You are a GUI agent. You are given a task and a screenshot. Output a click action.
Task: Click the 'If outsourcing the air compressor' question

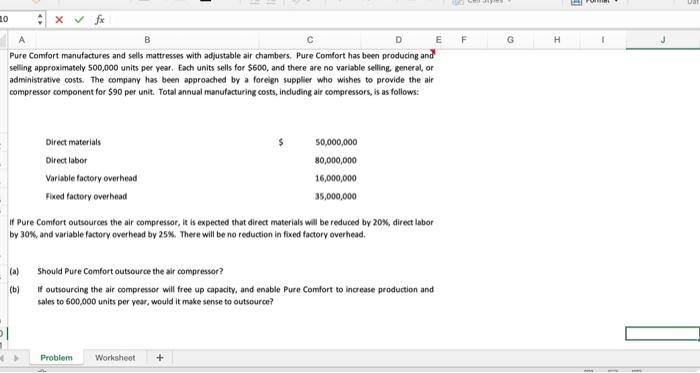coord(235,295)
